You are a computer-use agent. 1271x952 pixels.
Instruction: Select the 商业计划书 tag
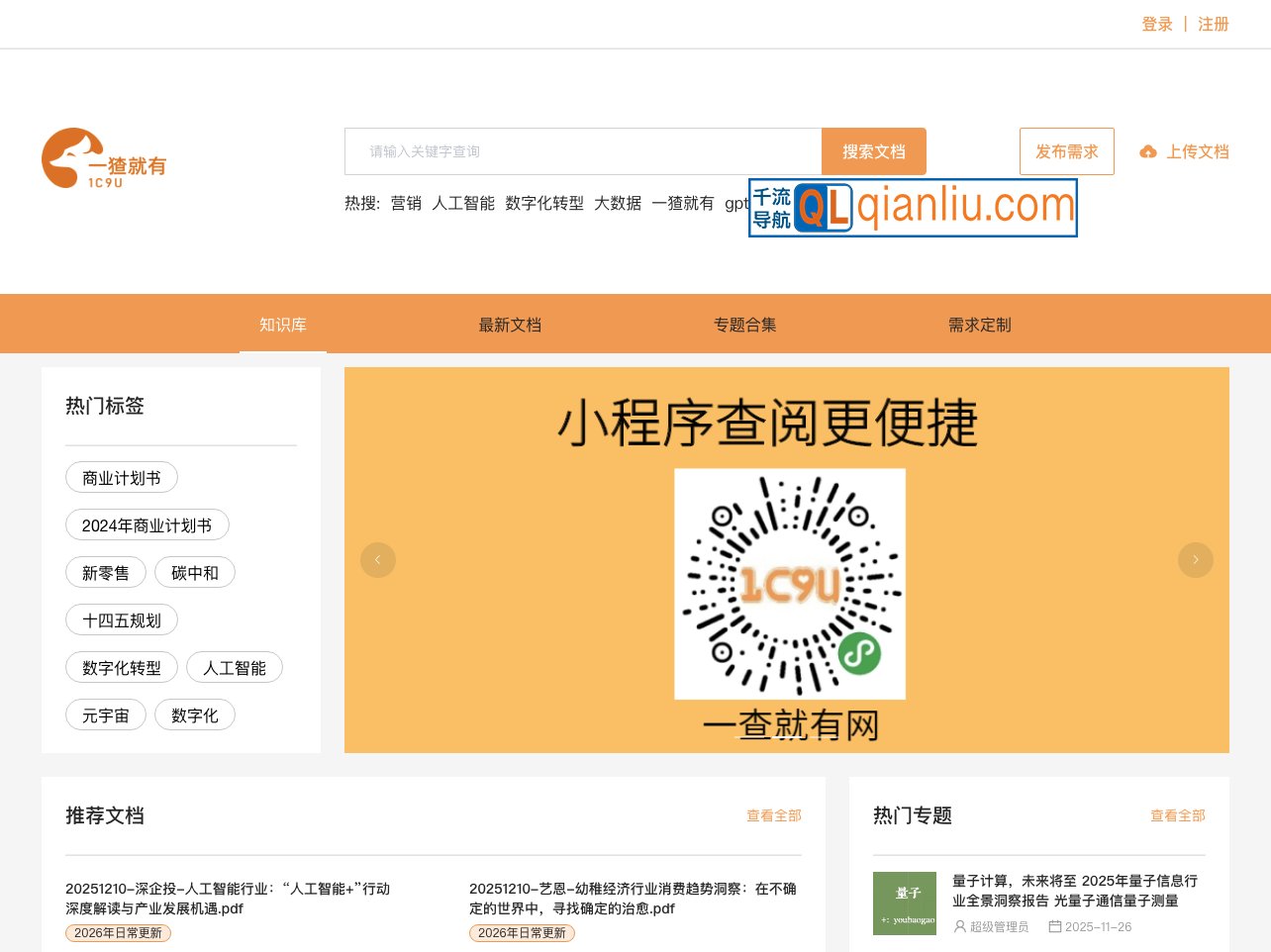pyautogui.click(x=121, y=477)
